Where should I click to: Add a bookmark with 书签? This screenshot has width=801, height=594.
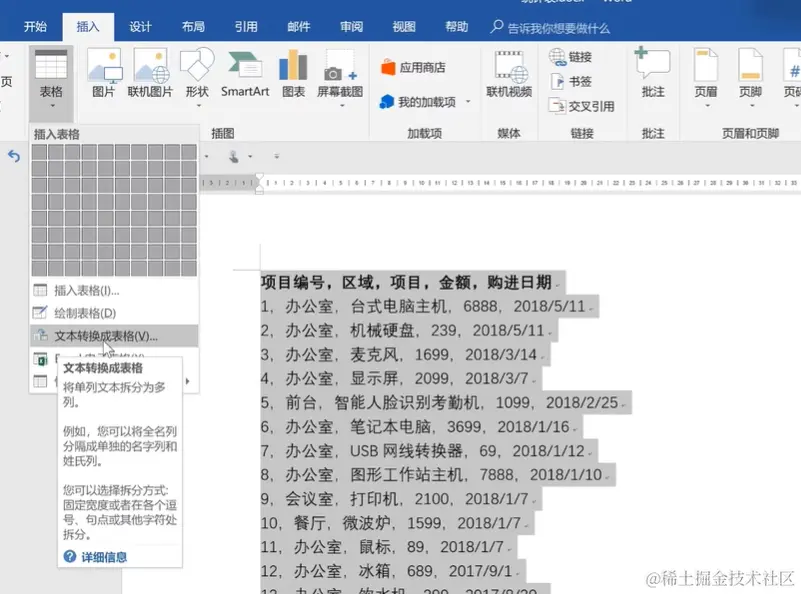coord(582,80)
